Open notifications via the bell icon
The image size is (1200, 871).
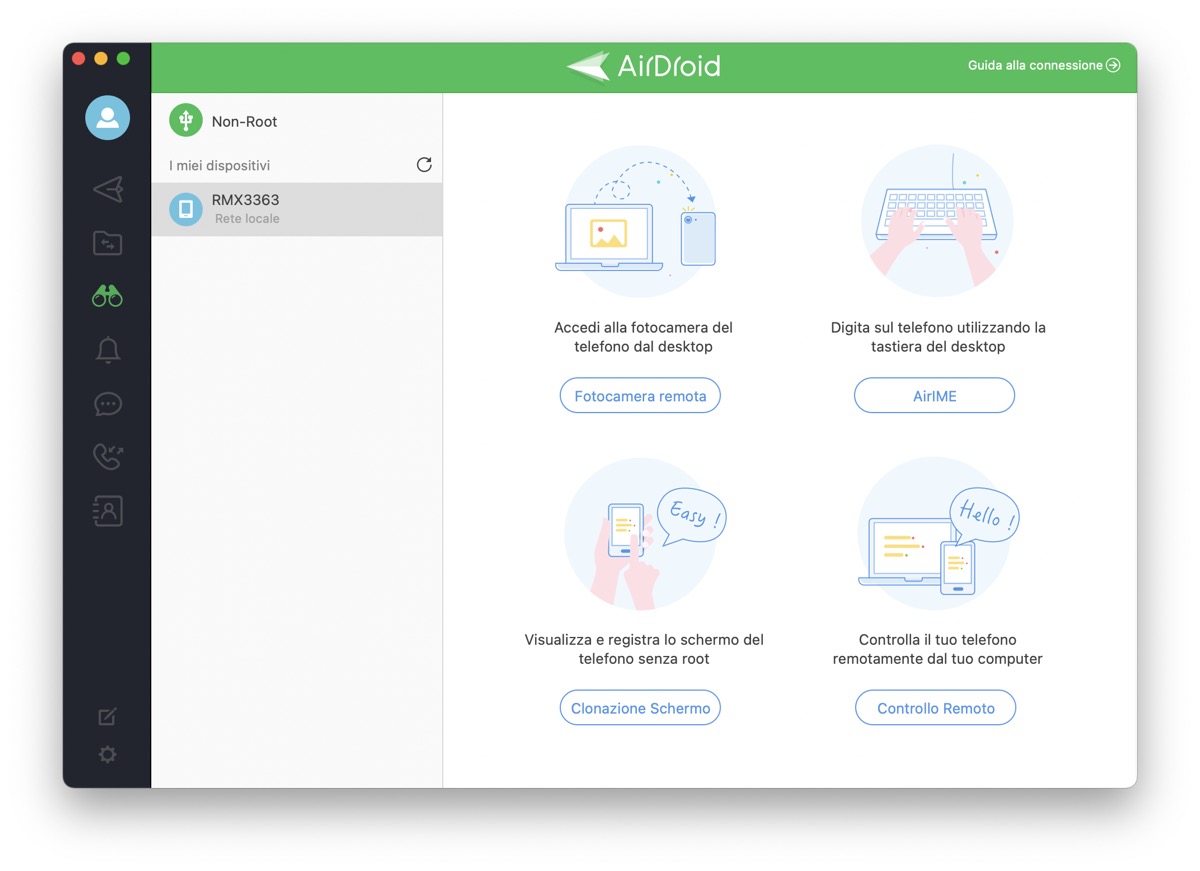(107, 350)
